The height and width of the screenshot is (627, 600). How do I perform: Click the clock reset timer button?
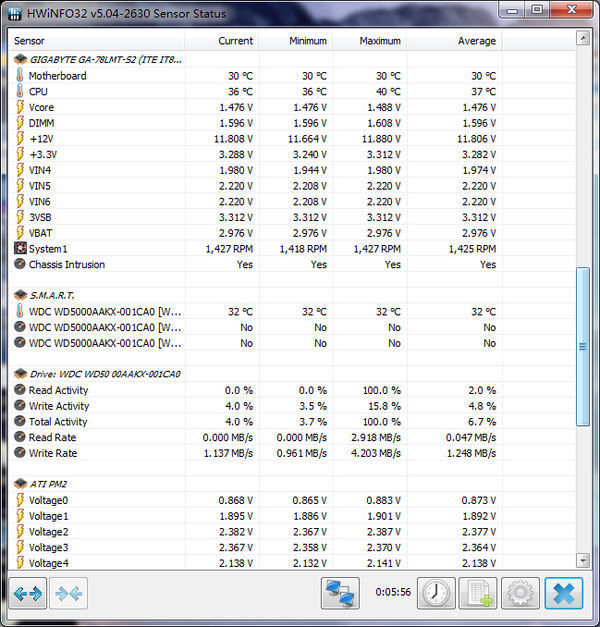pyautogui.click(x=436, y=593)
